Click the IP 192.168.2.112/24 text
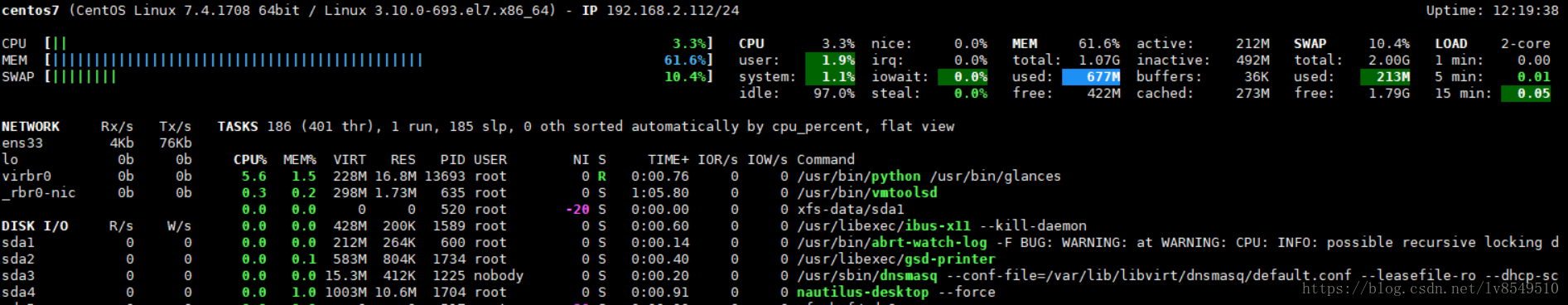 click(660, 10)
